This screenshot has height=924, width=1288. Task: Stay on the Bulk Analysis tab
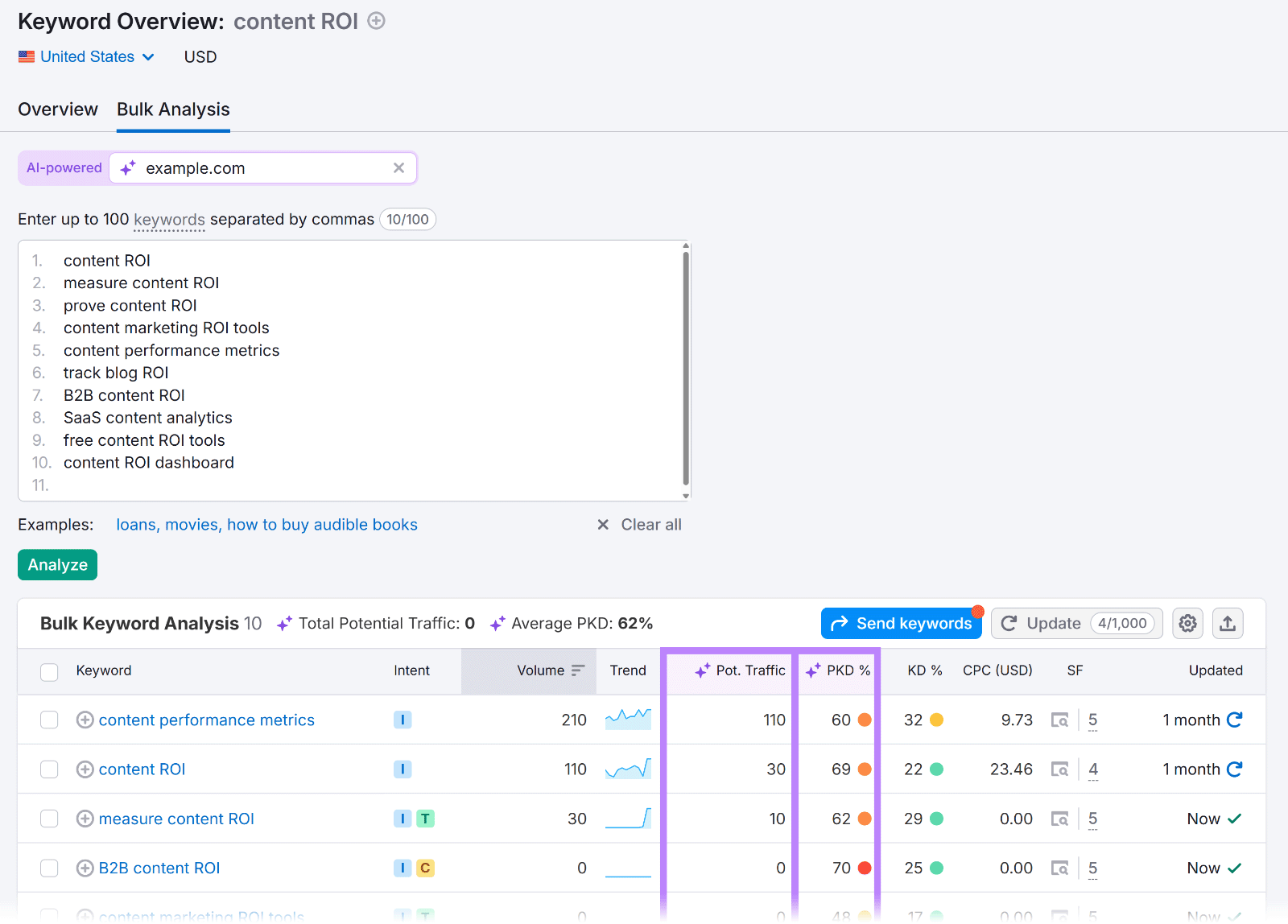pyautogui.click(x=172, y=109)
